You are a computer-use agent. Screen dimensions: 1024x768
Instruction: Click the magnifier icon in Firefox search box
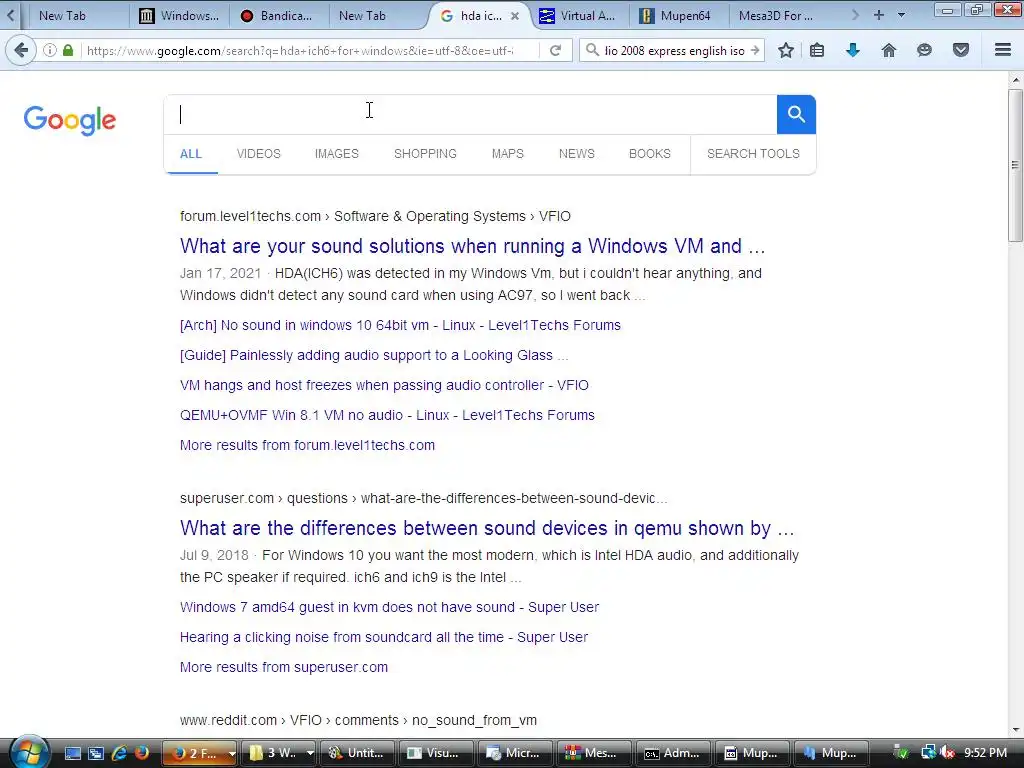(x=592, y=50)
